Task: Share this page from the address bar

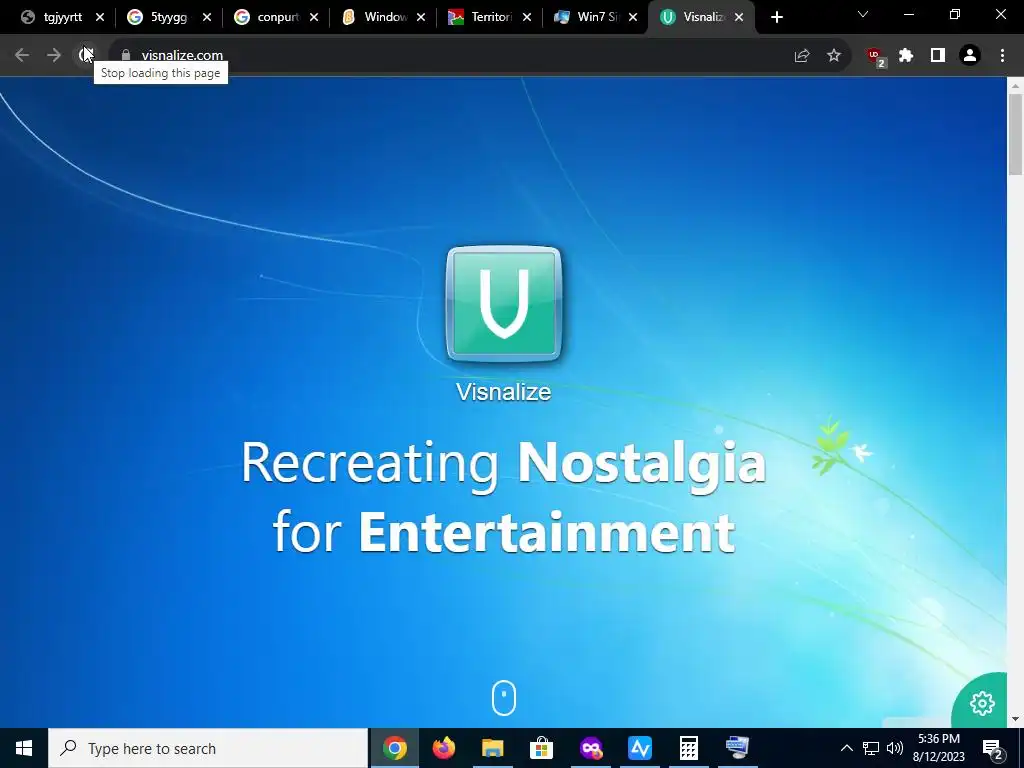Action: pyautogui.click(x=802, y=56)
